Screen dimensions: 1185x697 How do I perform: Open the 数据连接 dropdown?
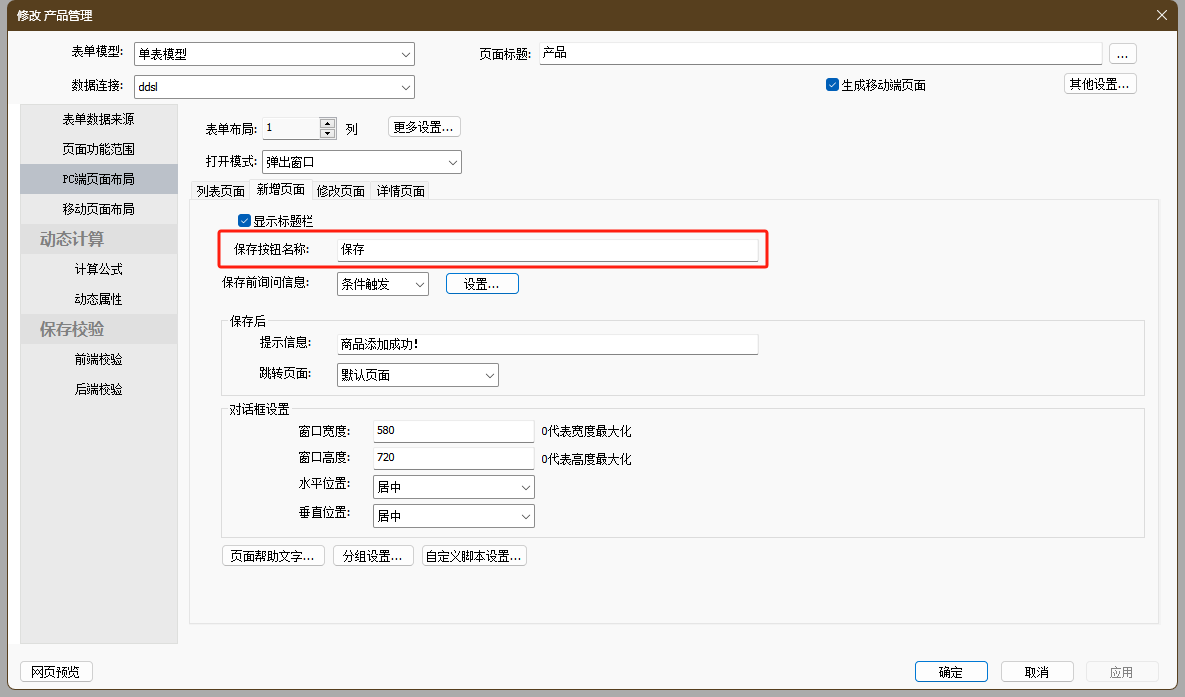tap(405, 87)
